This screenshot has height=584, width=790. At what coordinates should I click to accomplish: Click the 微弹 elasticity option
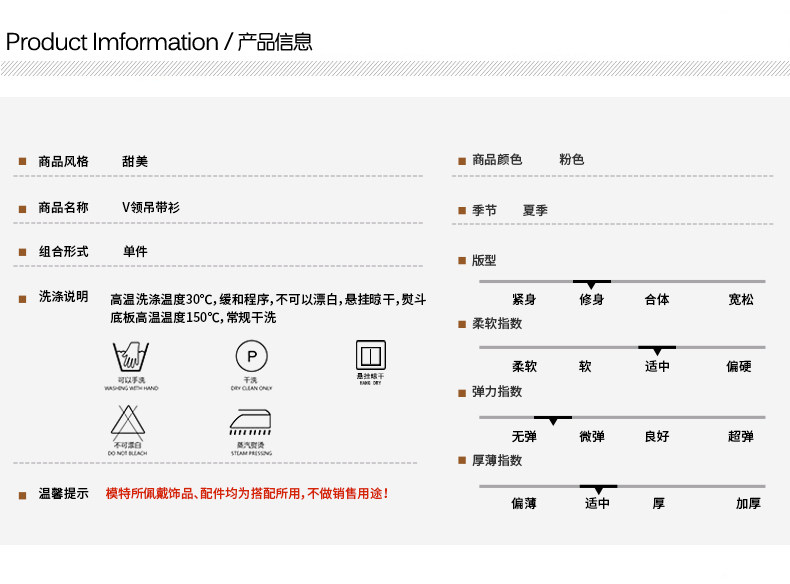591,436
